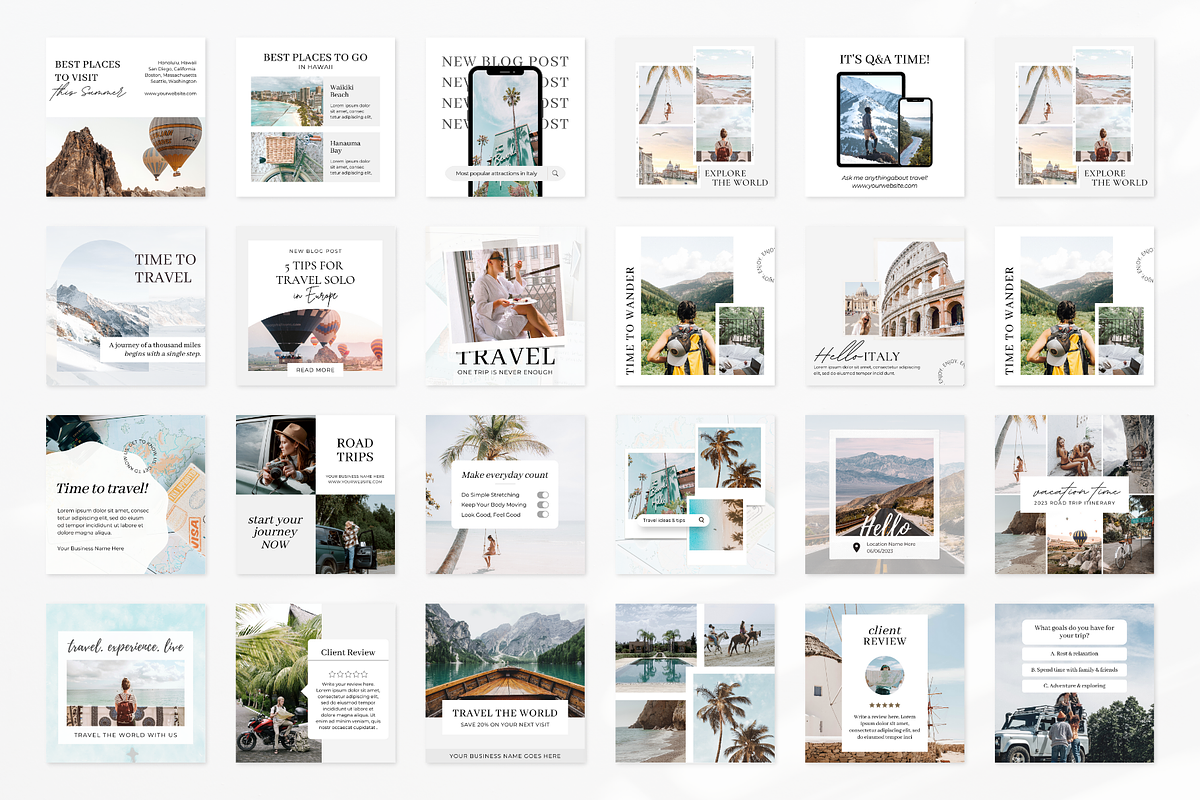Open the 'Best Places to Go in Hawaii' template
The image size is (1200, 800).
pyautogui.click(x=315, y=117)
